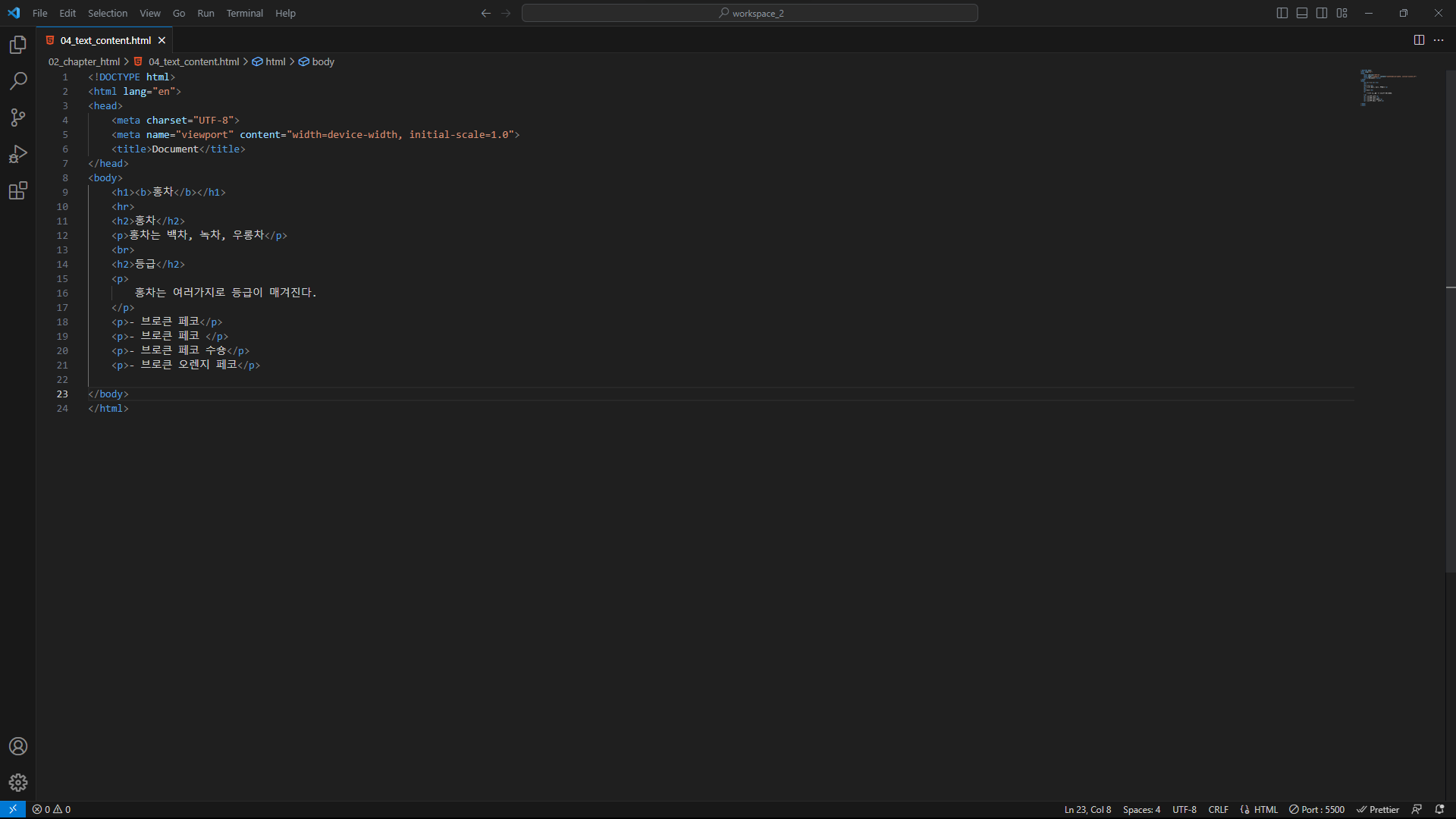Open the Accounts menu icon
Screen dimensions: 1456x819
coord(18,746)
